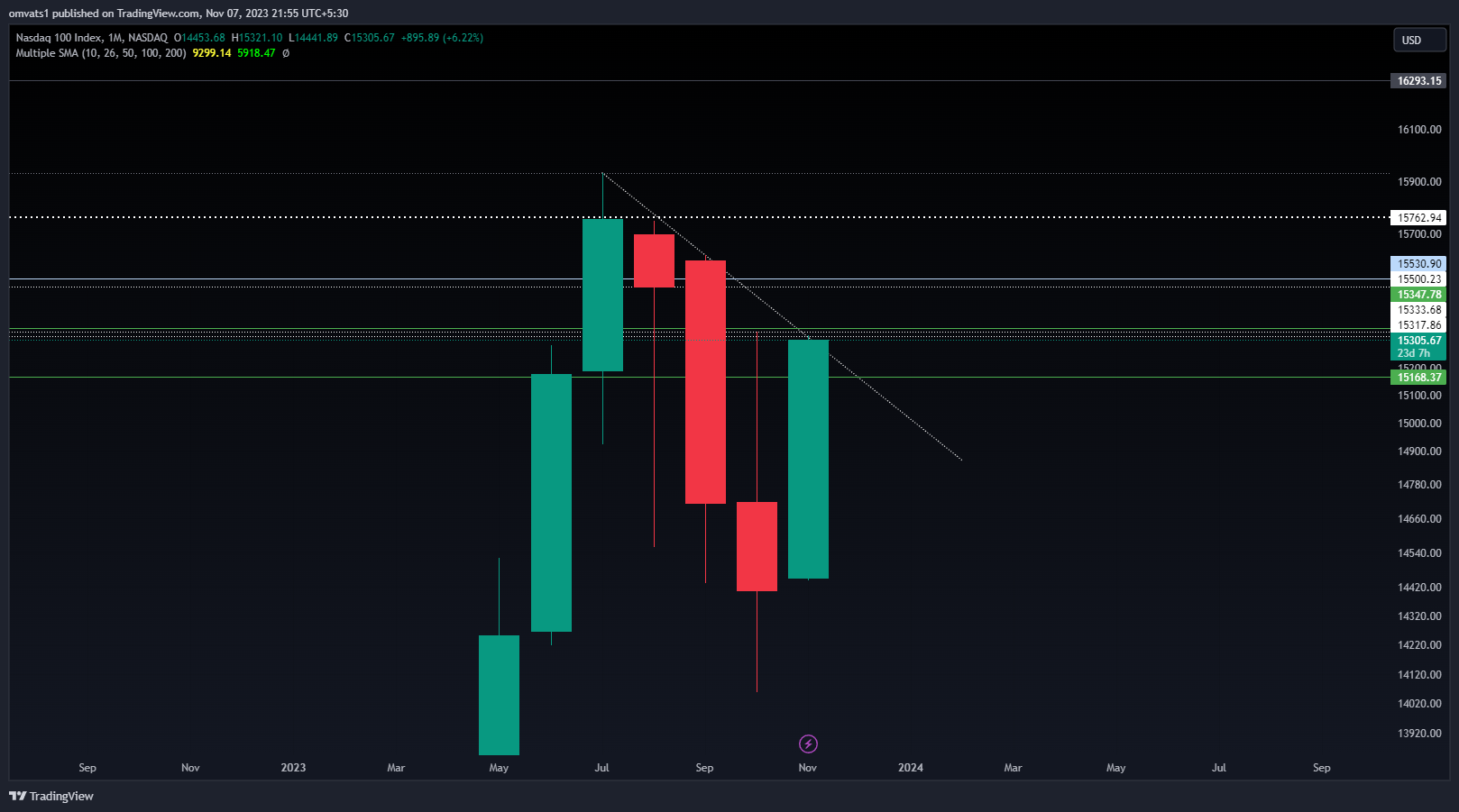Image resolution: width=1459 pixels, height=812 pixels.
Task: Click the green 15347.78 price label
Action: (x=1418, y=295)
